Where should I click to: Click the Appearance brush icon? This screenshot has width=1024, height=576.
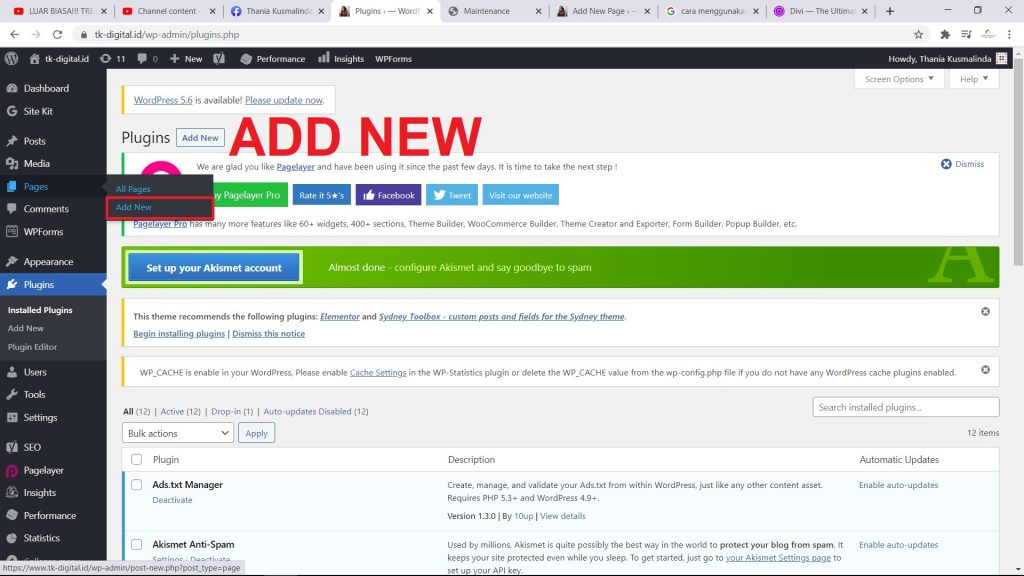coord(12,261)
